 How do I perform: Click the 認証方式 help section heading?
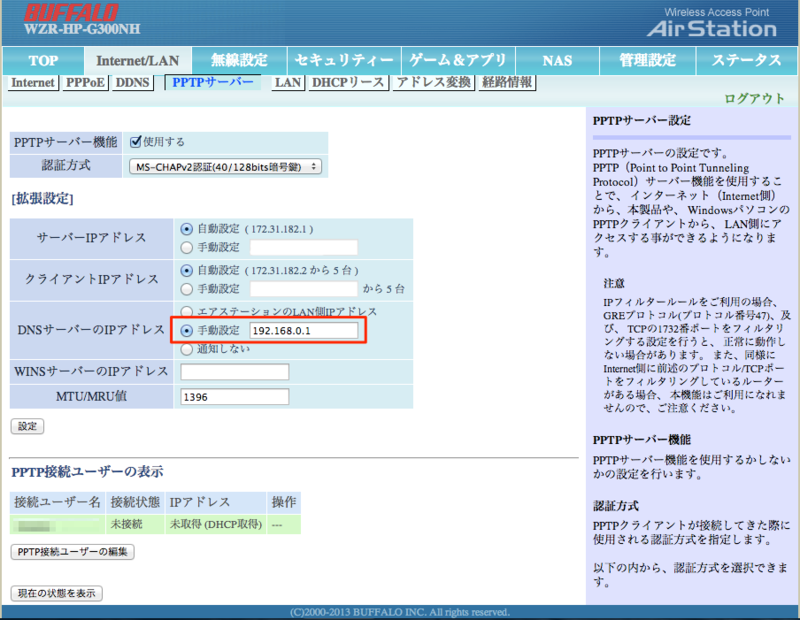coord(616,506)
